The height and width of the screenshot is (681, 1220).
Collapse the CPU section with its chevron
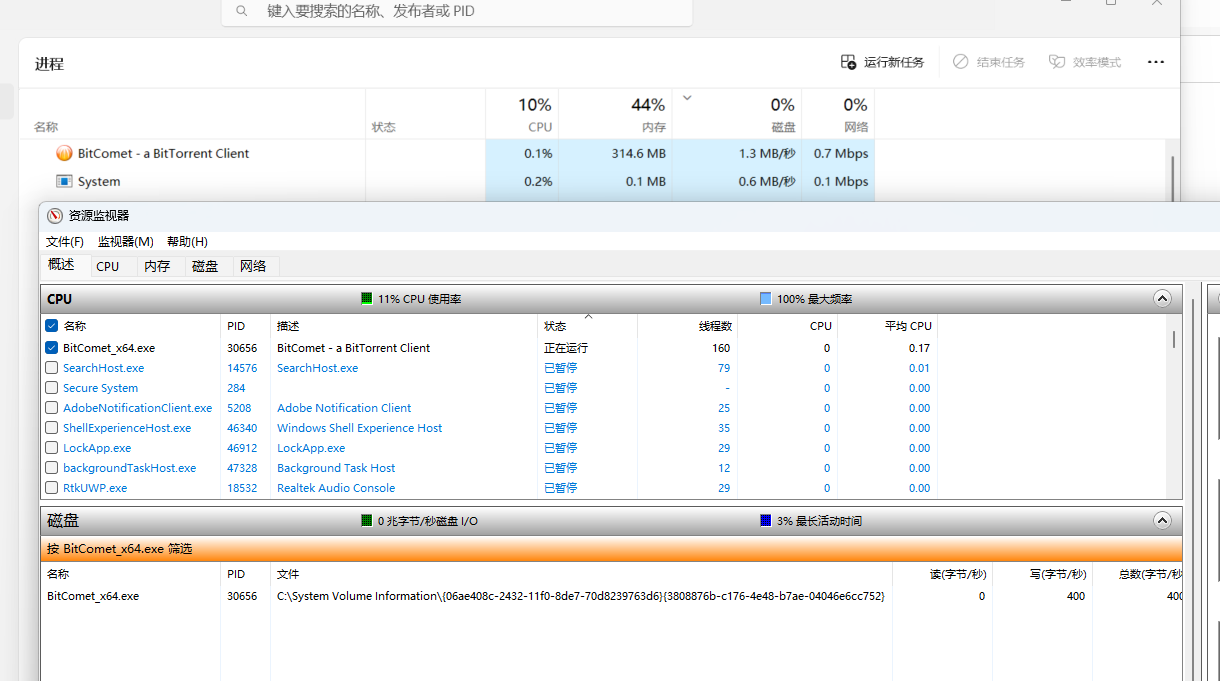1162,299
